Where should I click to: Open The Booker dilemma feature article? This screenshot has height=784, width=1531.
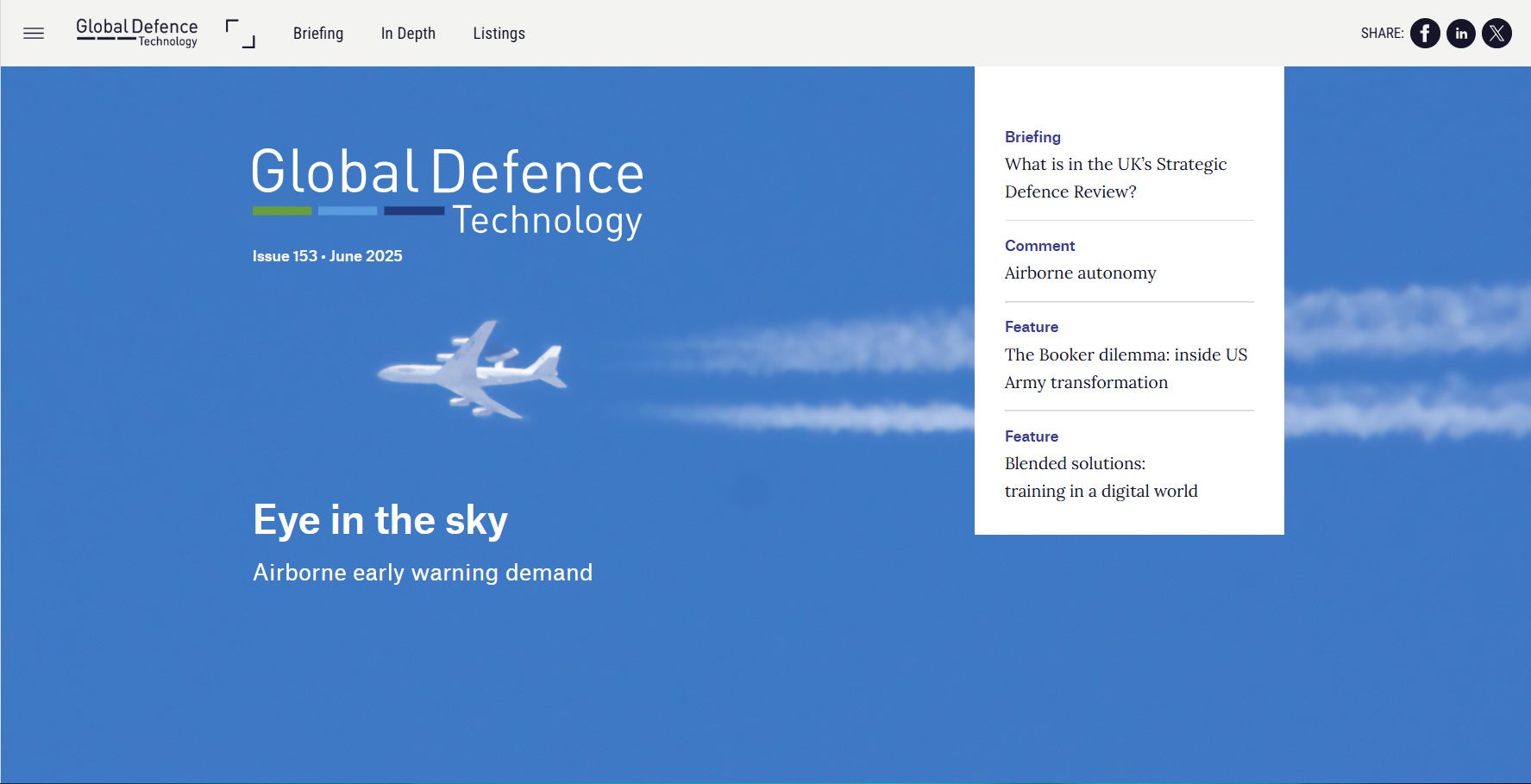pyautogui.click(x=1125, y=368)
